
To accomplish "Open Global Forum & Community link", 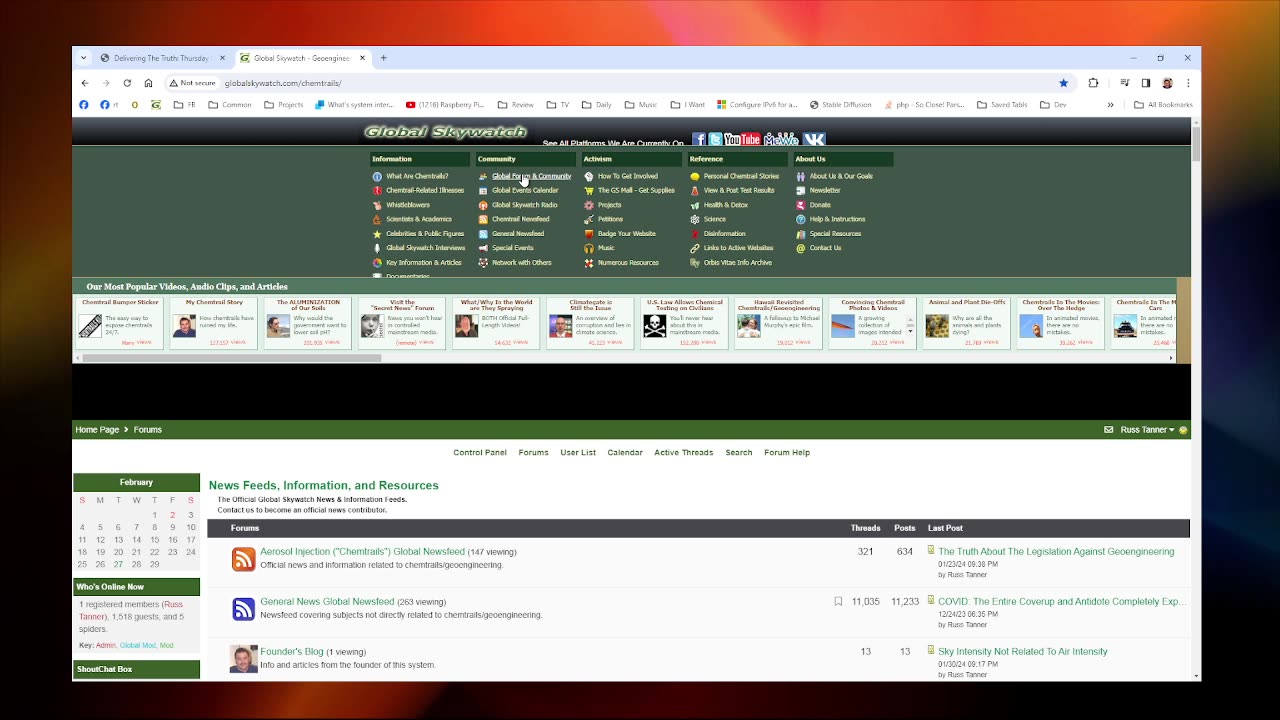I will (x=531, y=176).
